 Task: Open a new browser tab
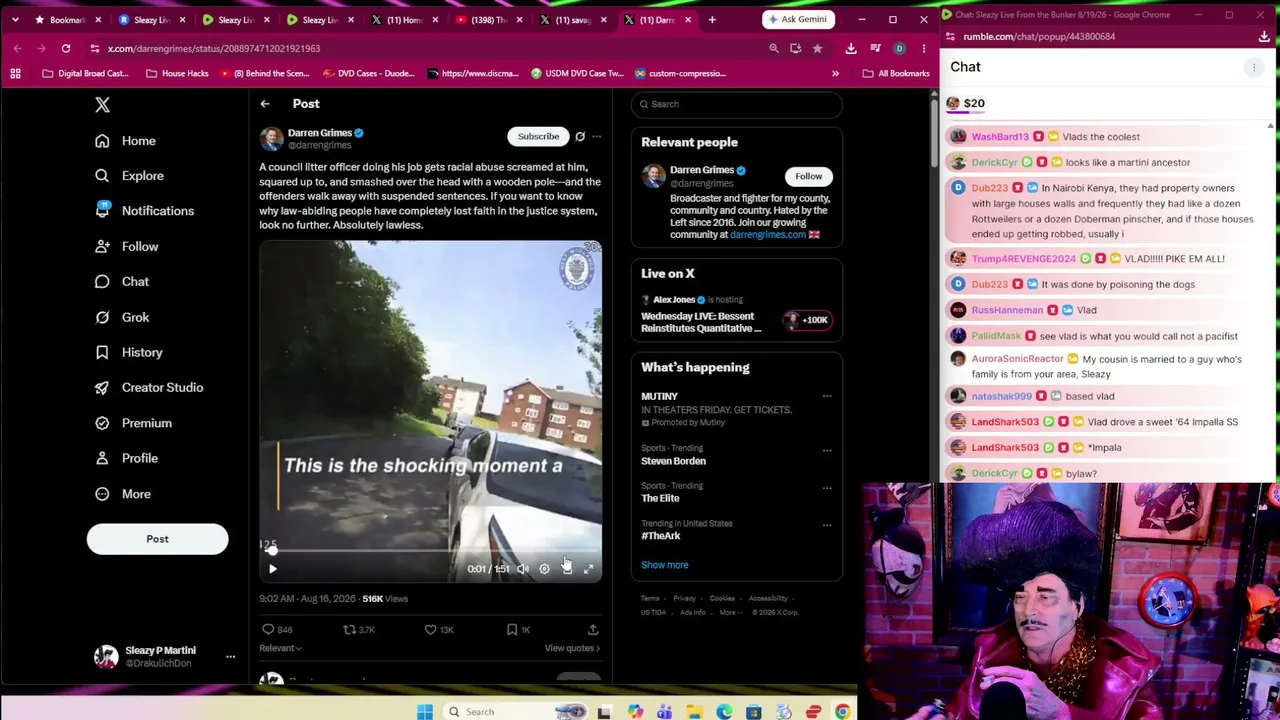pyautogui.click(x=712, y=20)
